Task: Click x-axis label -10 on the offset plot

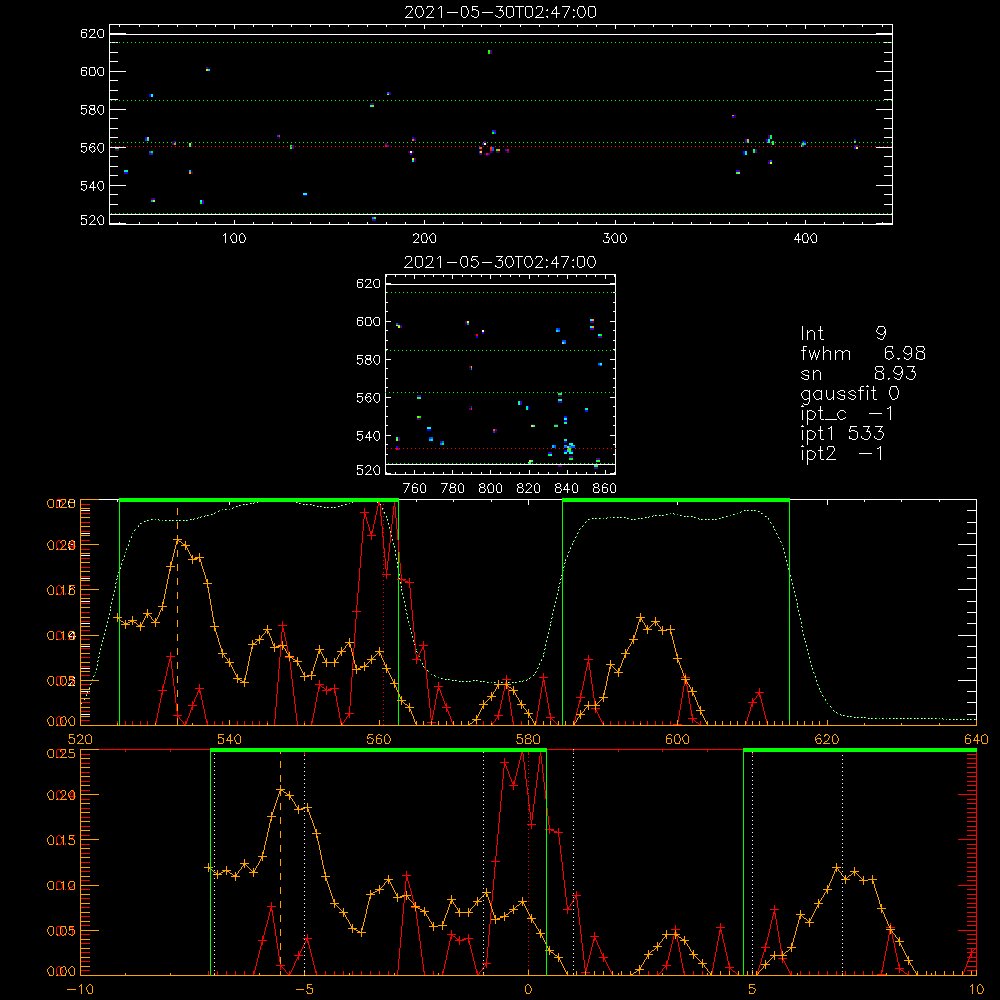Action: pyautogui.click(x=80, y=989)
